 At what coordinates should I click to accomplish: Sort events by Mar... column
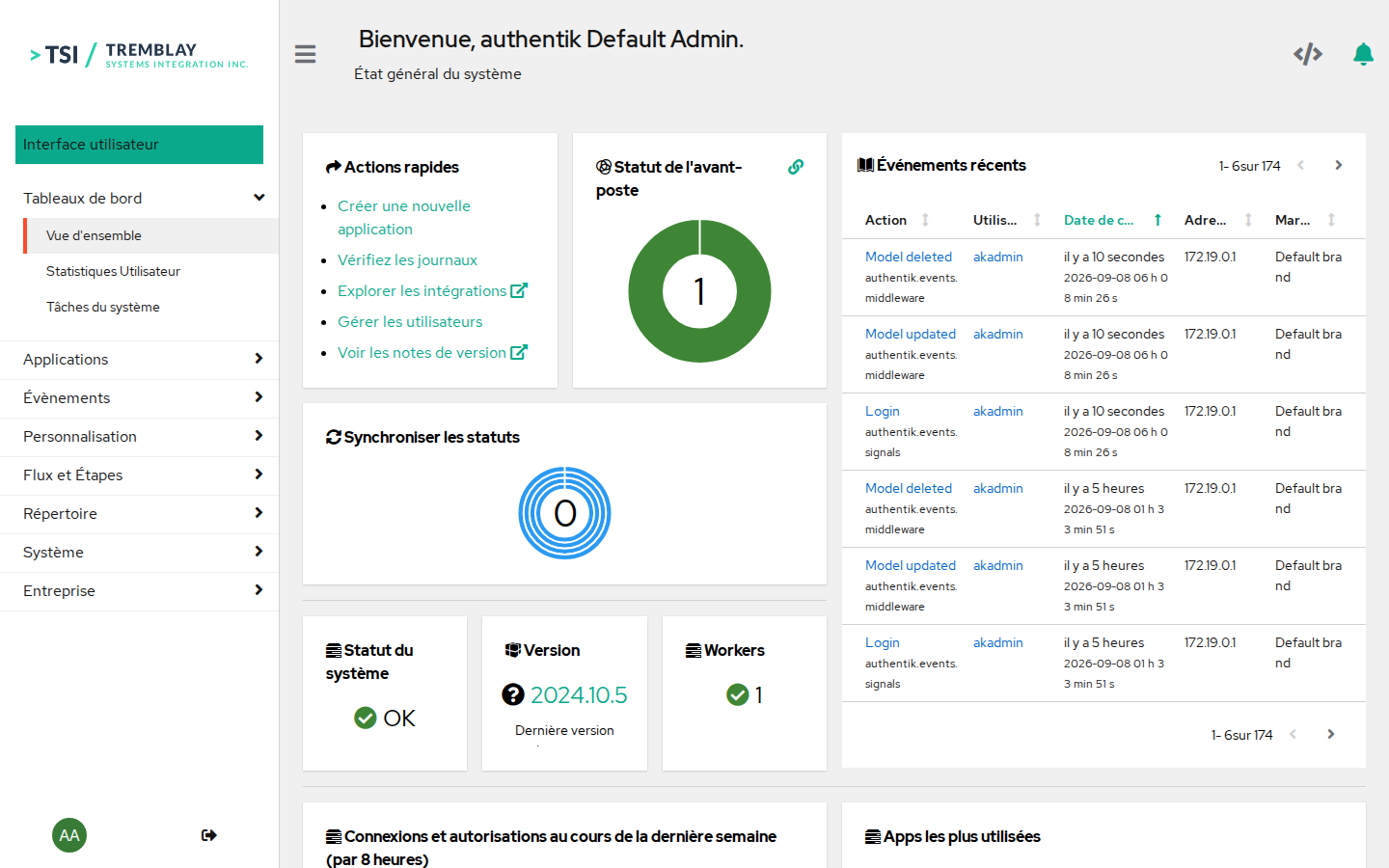tap(1305, 220)
